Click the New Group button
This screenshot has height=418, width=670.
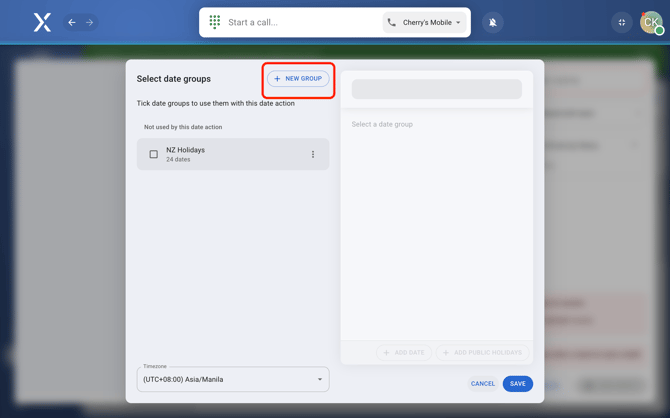pos(298,79)
